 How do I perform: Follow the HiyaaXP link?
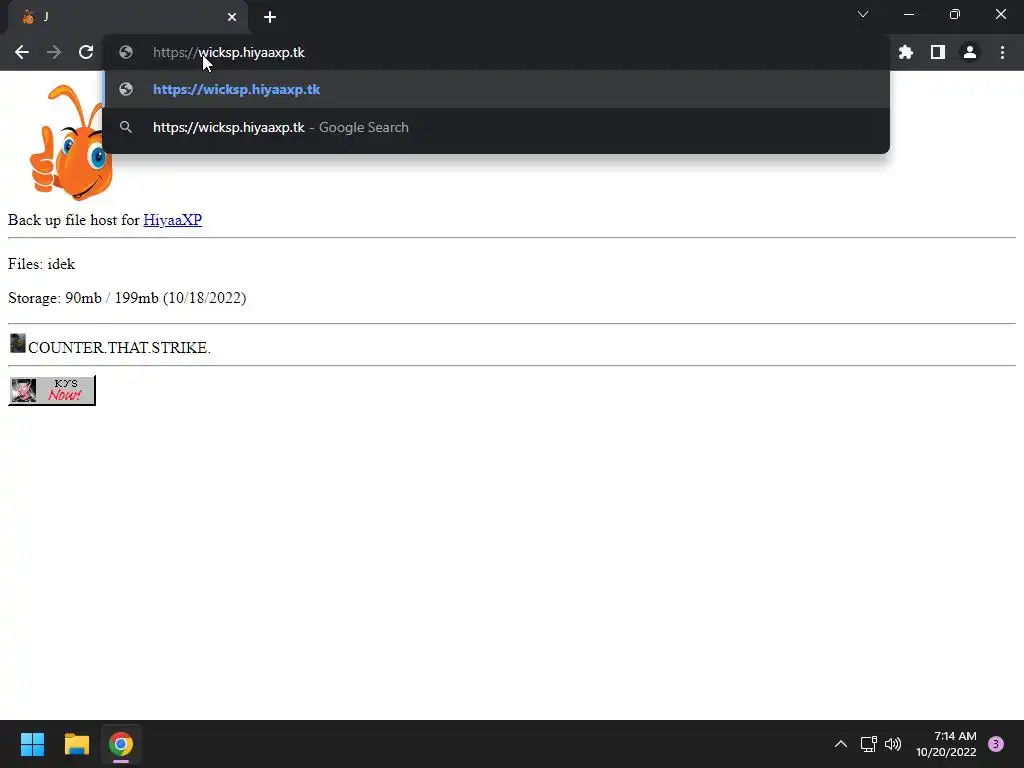pyautogui.click(x=172, y=220)
